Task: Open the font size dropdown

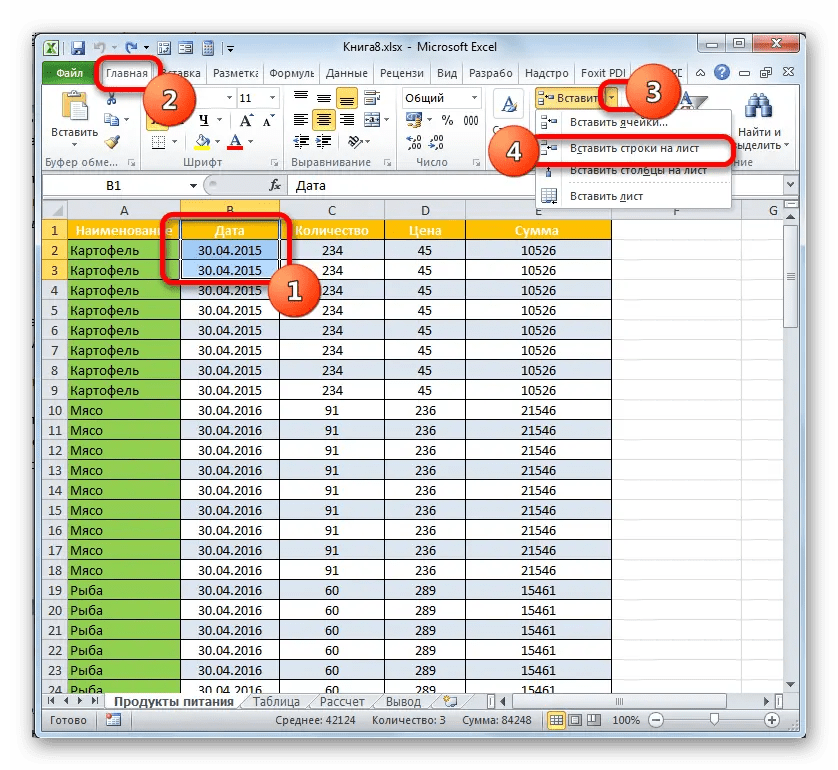Action: [272, 97]
